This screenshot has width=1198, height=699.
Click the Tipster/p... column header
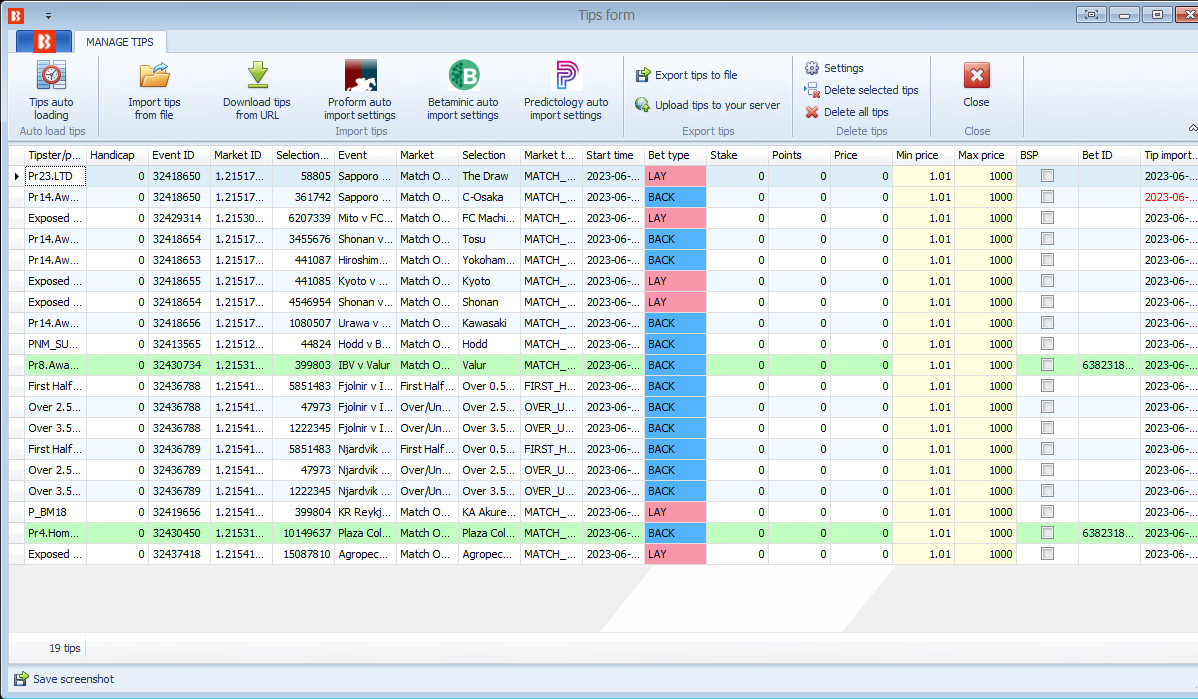pyautogui.click(x=55, y=155)
